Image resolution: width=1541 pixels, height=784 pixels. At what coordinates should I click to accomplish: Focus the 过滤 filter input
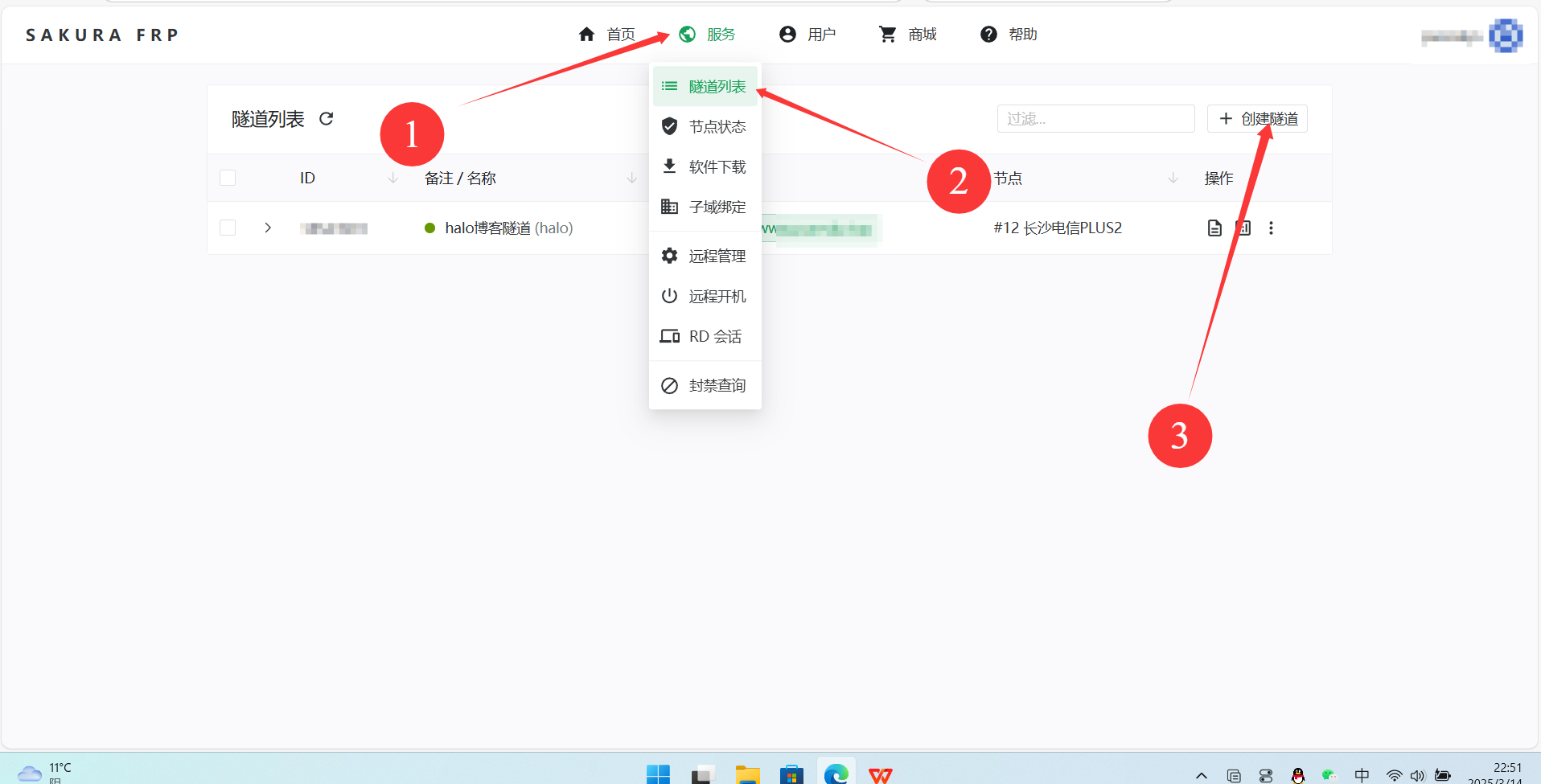tap(1095, 119)
